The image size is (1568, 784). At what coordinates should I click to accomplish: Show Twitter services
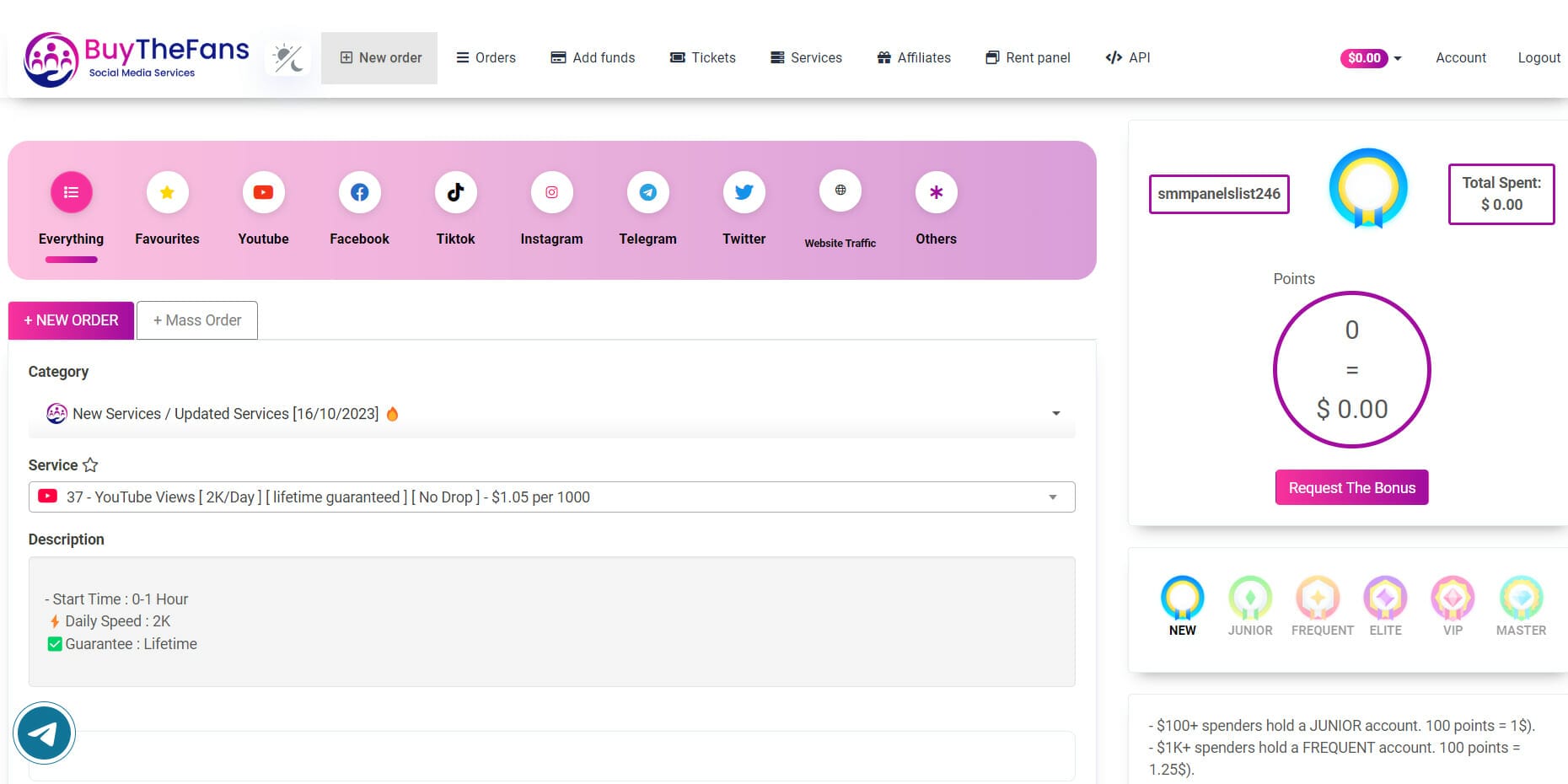[744, 193]
